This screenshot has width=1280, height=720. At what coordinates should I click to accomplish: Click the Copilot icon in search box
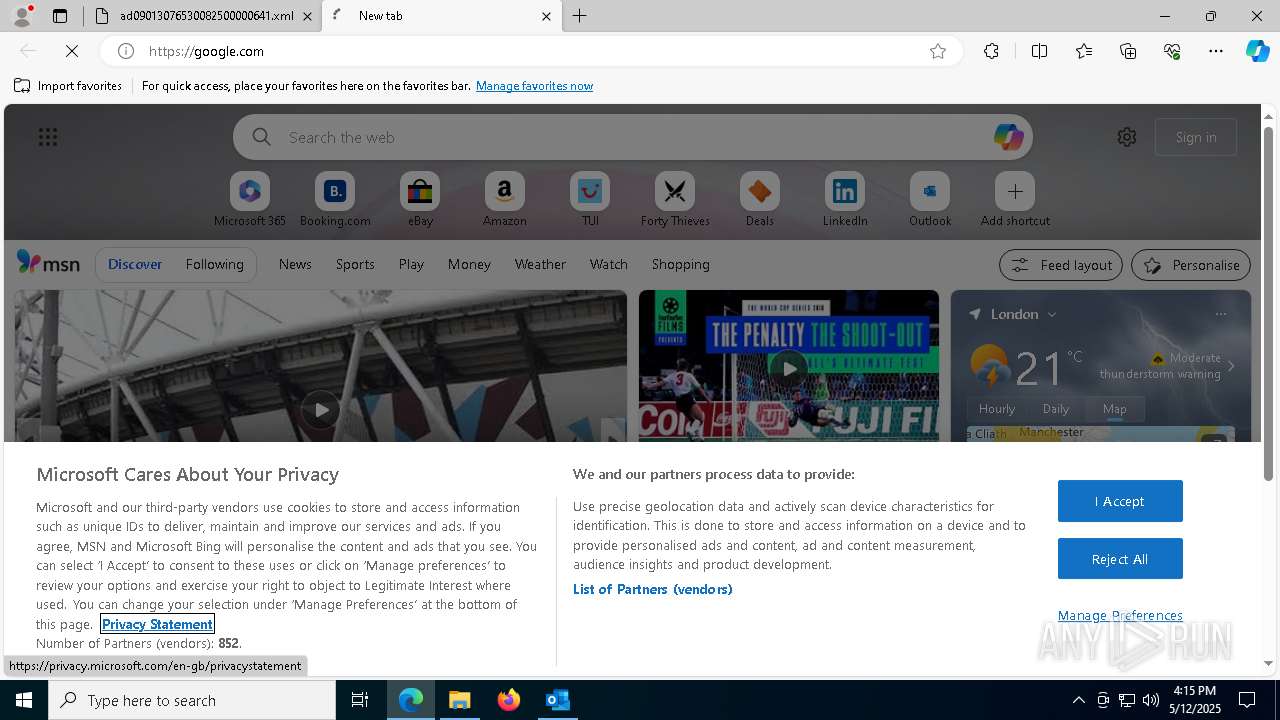coord(1008,137)
